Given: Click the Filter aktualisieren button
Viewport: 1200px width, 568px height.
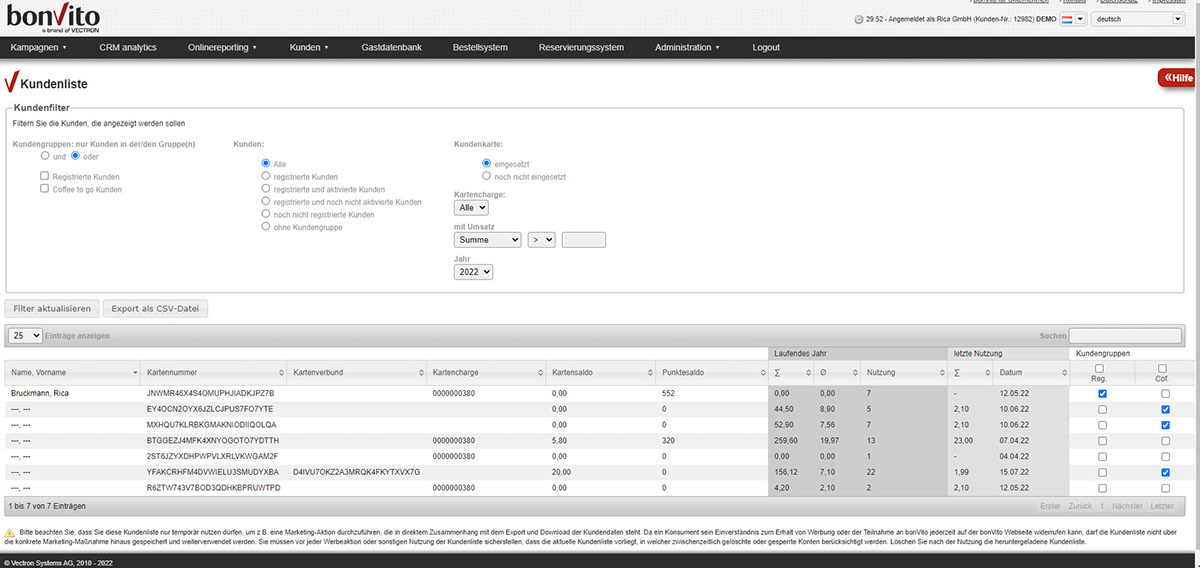Looking at the screenshot, I should [52, 309].
